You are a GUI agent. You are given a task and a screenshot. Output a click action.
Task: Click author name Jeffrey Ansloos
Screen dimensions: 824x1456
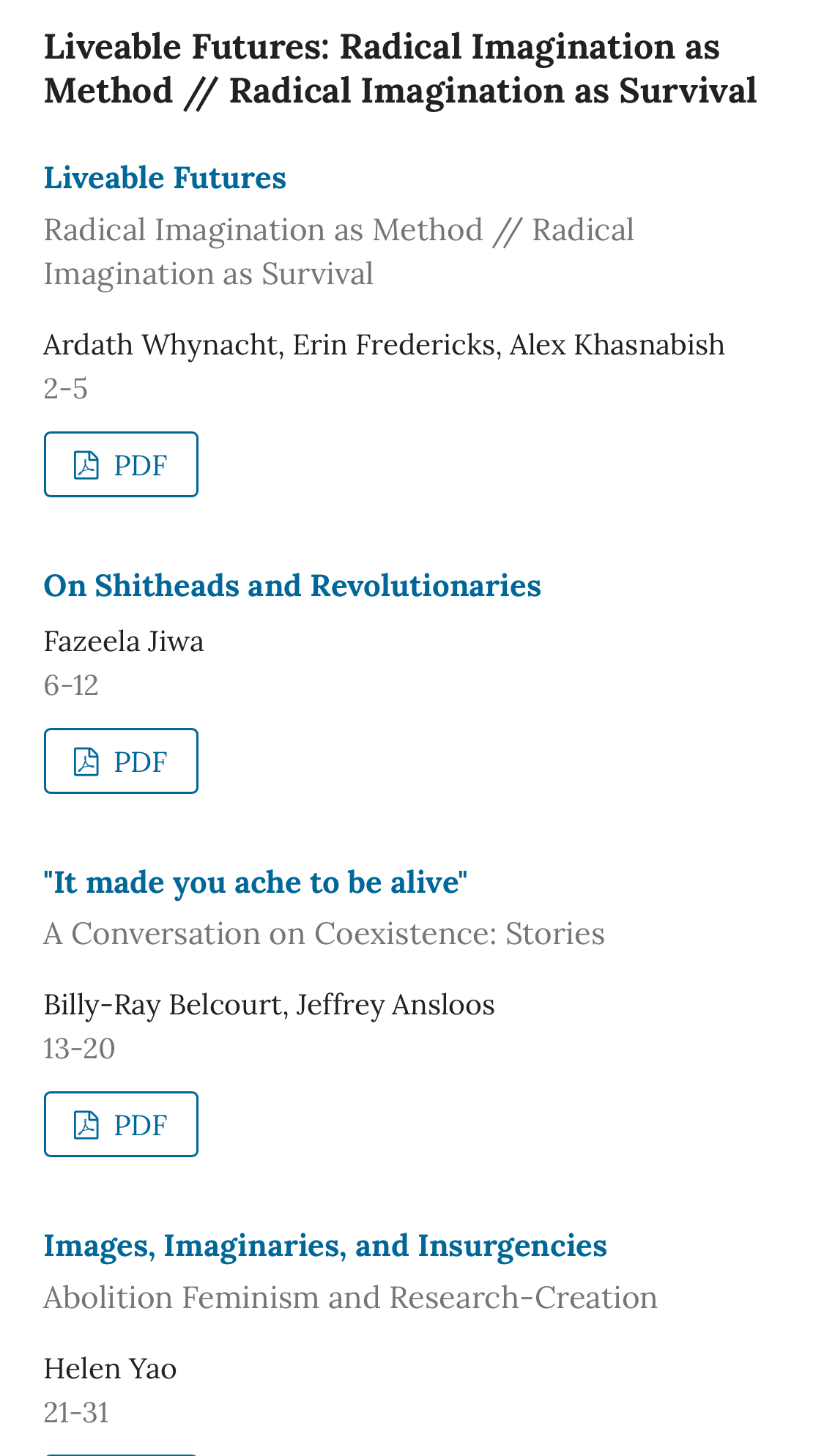396,1005
